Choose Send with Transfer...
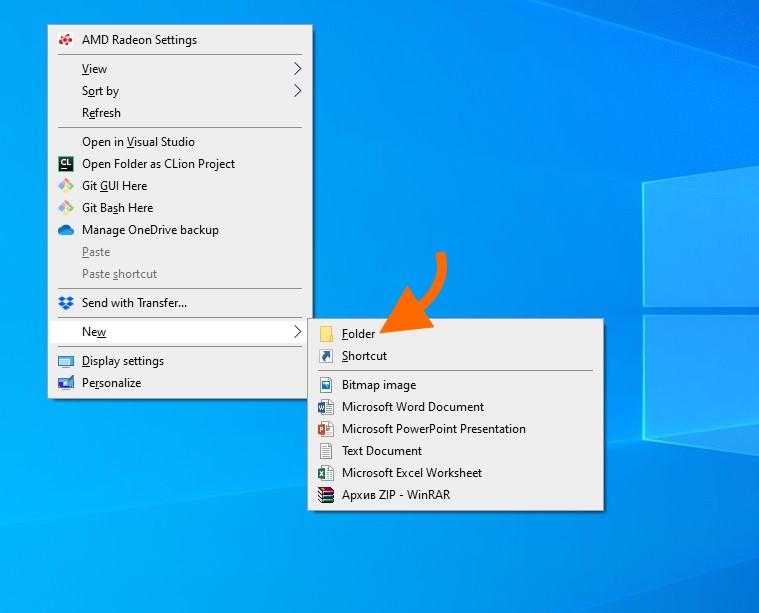Screen dimensions: 759x613 180,303
